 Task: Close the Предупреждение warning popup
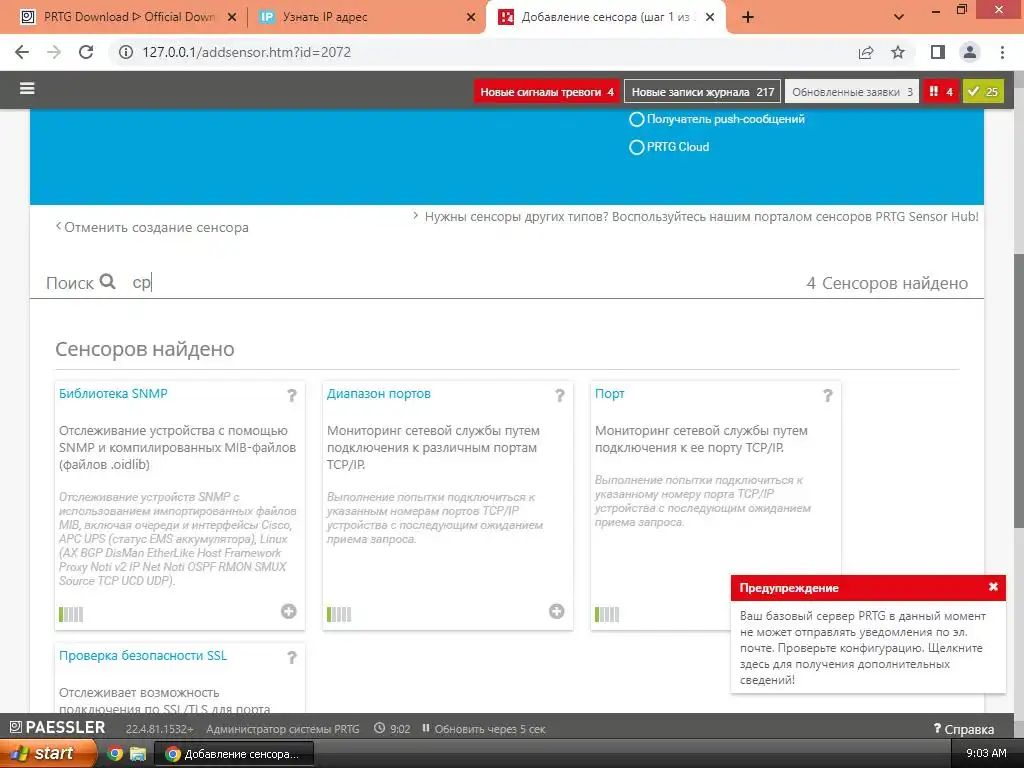(993, 586)
